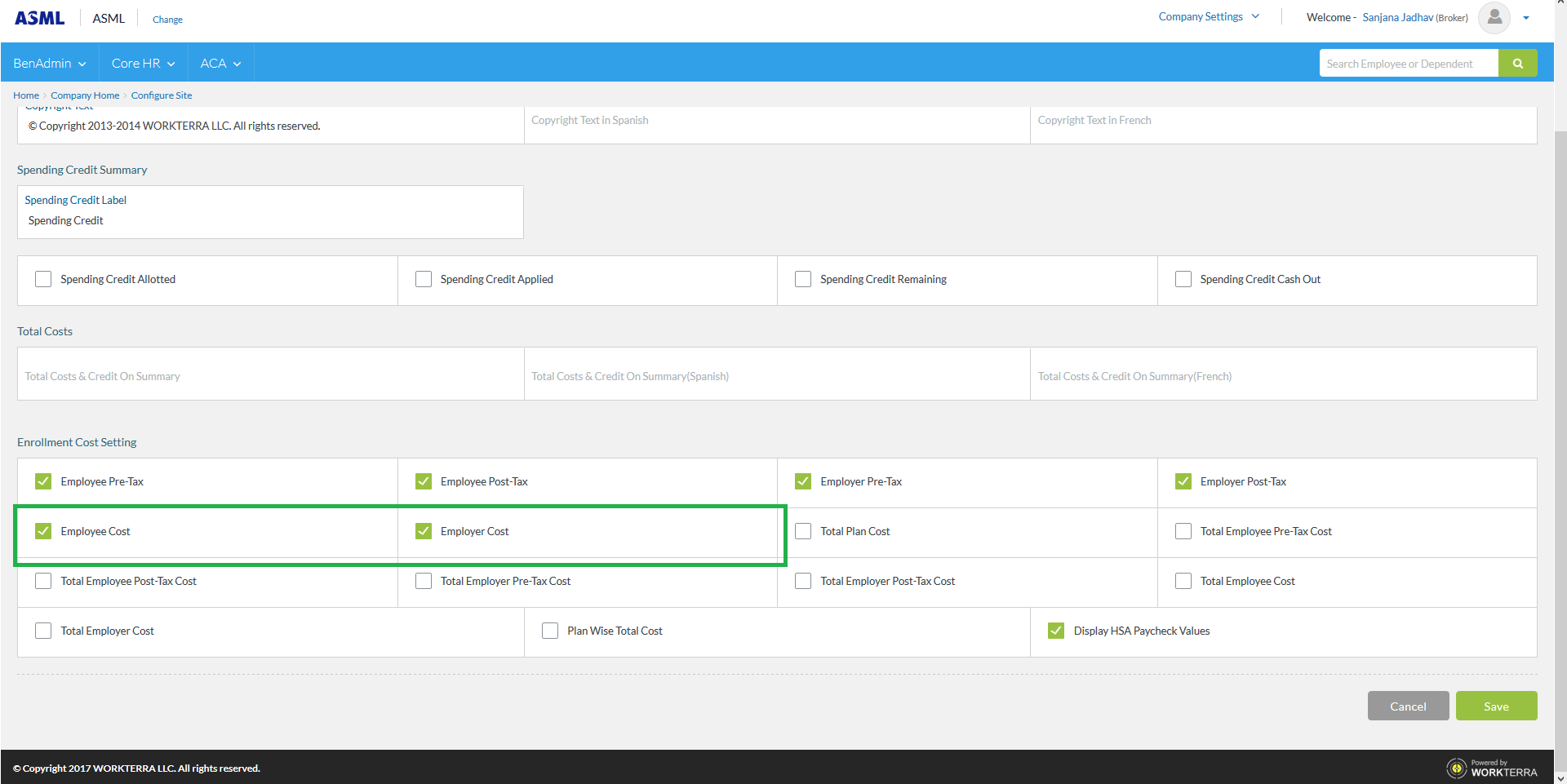This screenshot has height=784, width=1567.
Task: Go to Company Home breadcrumb link
Action: [x=85, y=95]
